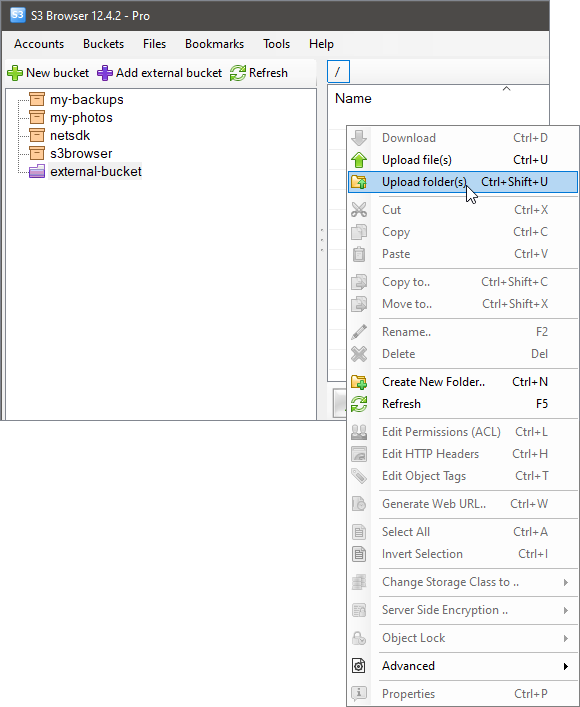580x707 pixels.
Task: Click the Create New Folder icon
Action: click(359, 382)
